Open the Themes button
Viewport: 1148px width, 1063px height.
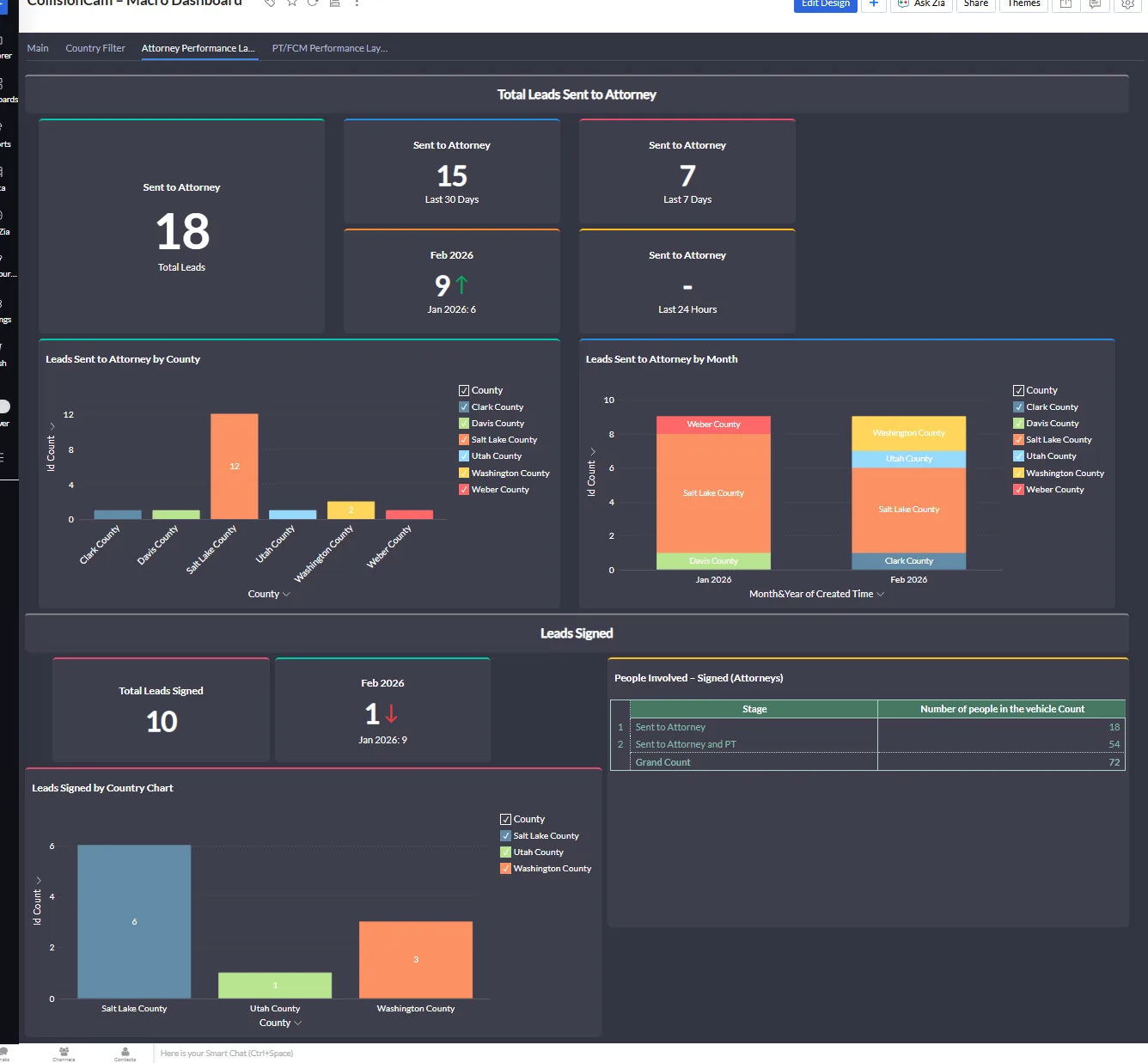(1024, 4)
